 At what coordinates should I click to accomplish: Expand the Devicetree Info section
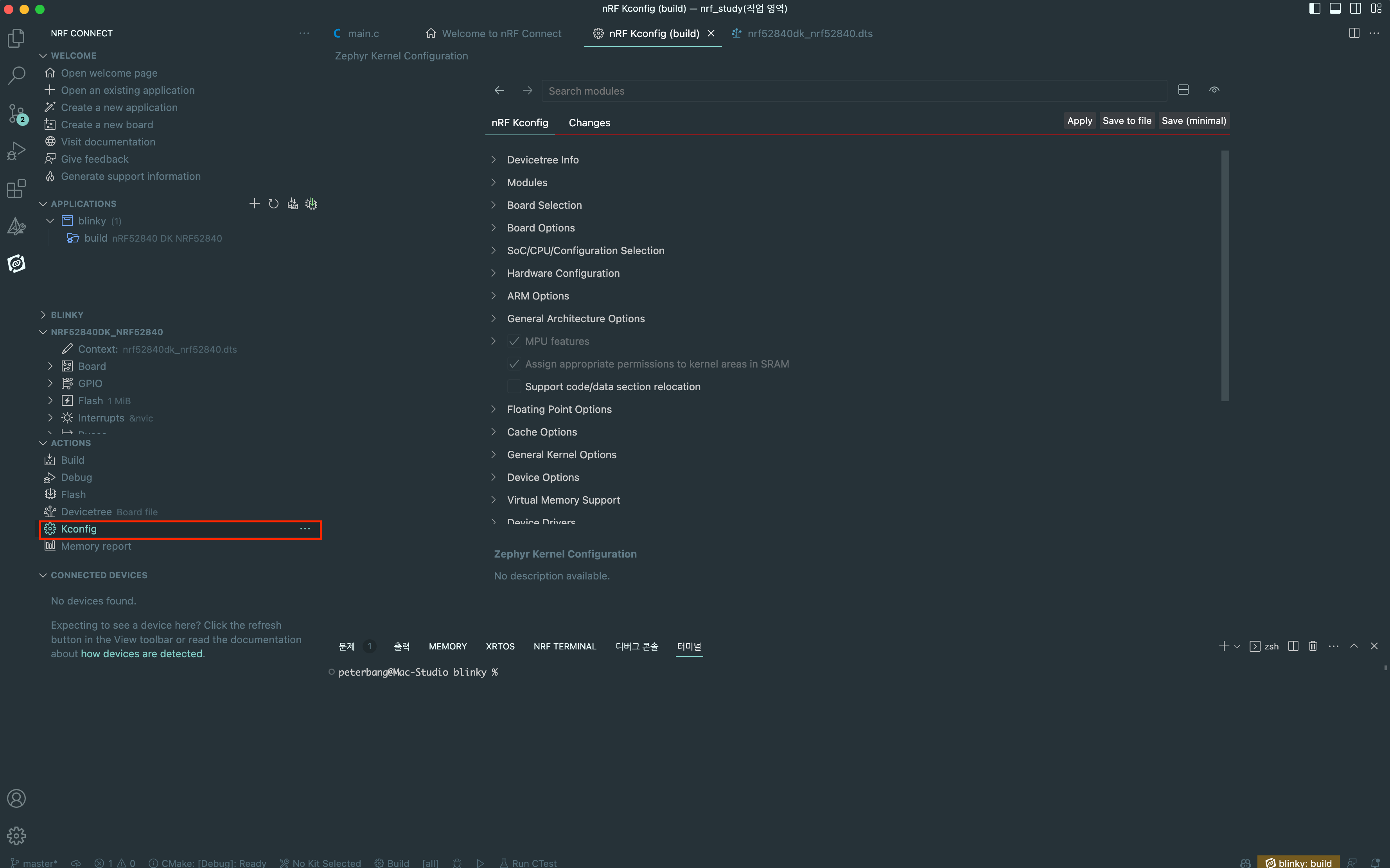(x=493, y=160)
